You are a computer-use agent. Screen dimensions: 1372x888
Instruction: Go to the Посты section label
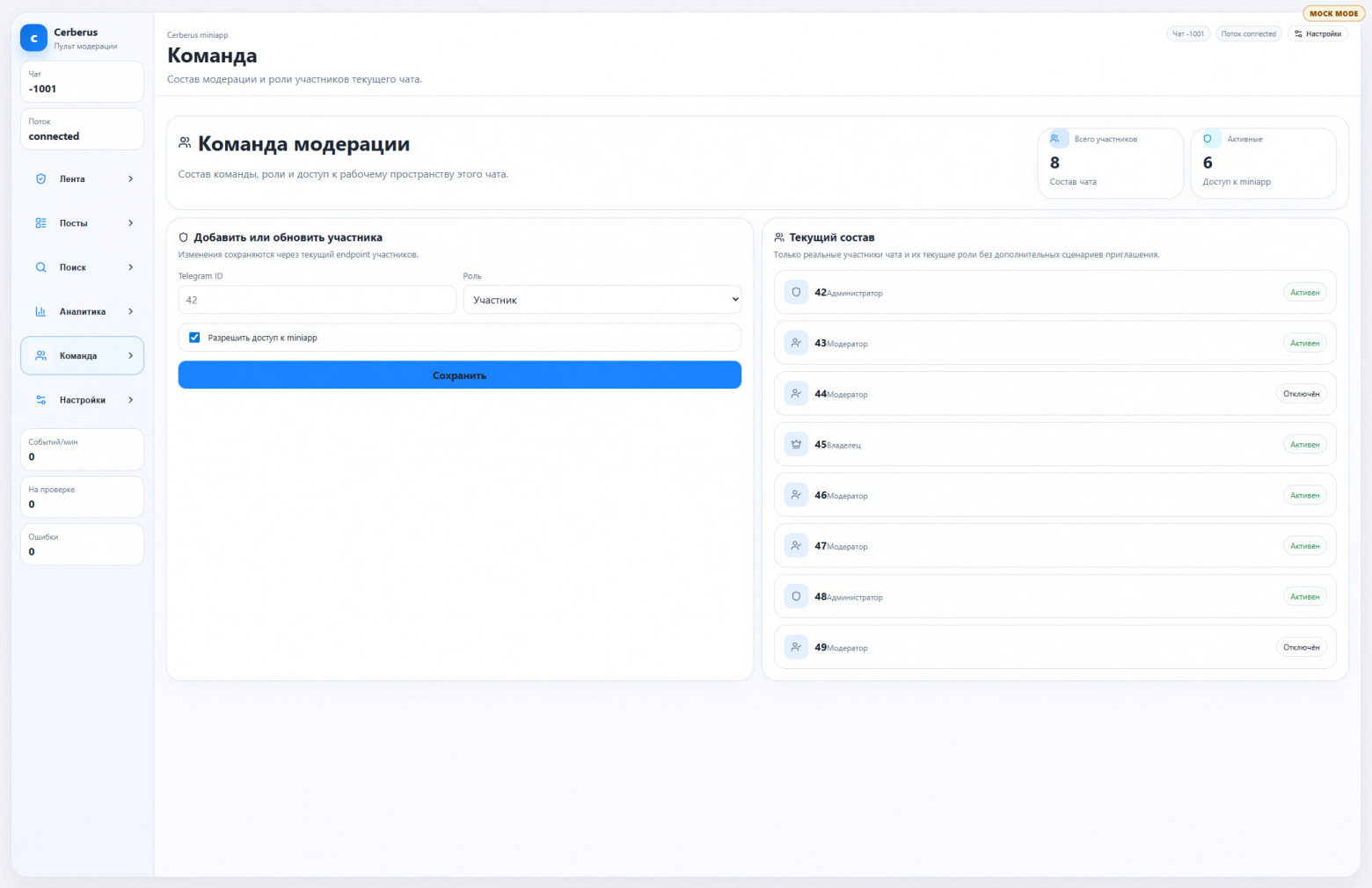[x=74, y=223]
